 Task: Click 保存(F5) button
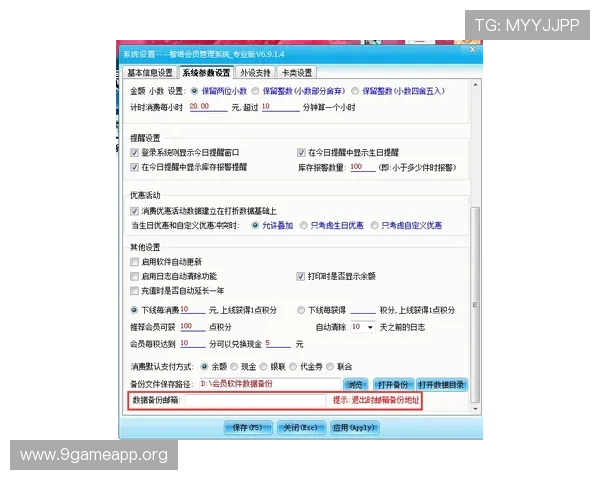tap(248, 428)
